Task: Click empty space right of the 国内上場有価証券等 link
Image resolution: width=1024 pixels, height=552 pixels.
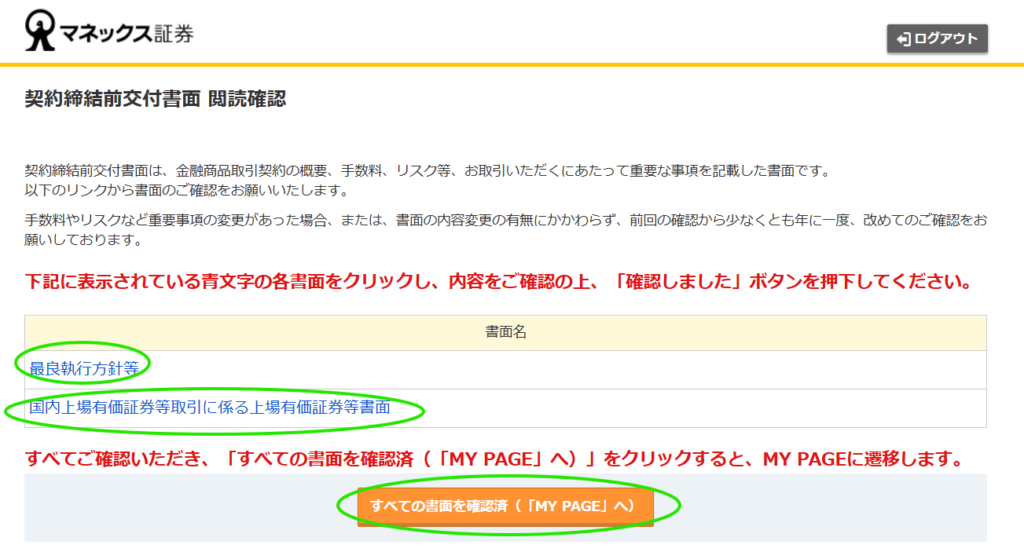Action: 700,408
